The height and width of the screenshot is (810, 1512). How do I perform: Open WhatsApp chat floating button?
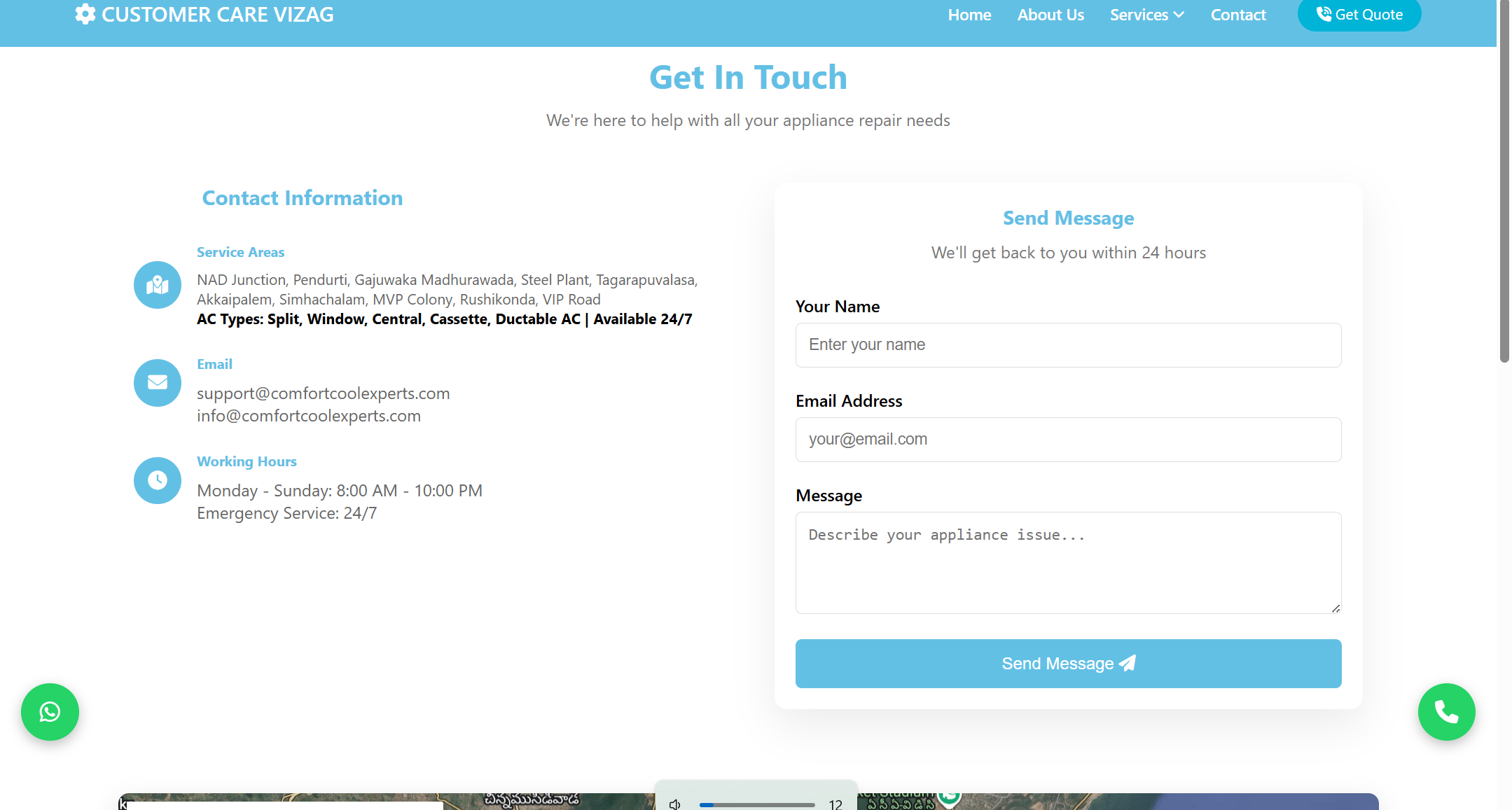[x=50, y=712]
